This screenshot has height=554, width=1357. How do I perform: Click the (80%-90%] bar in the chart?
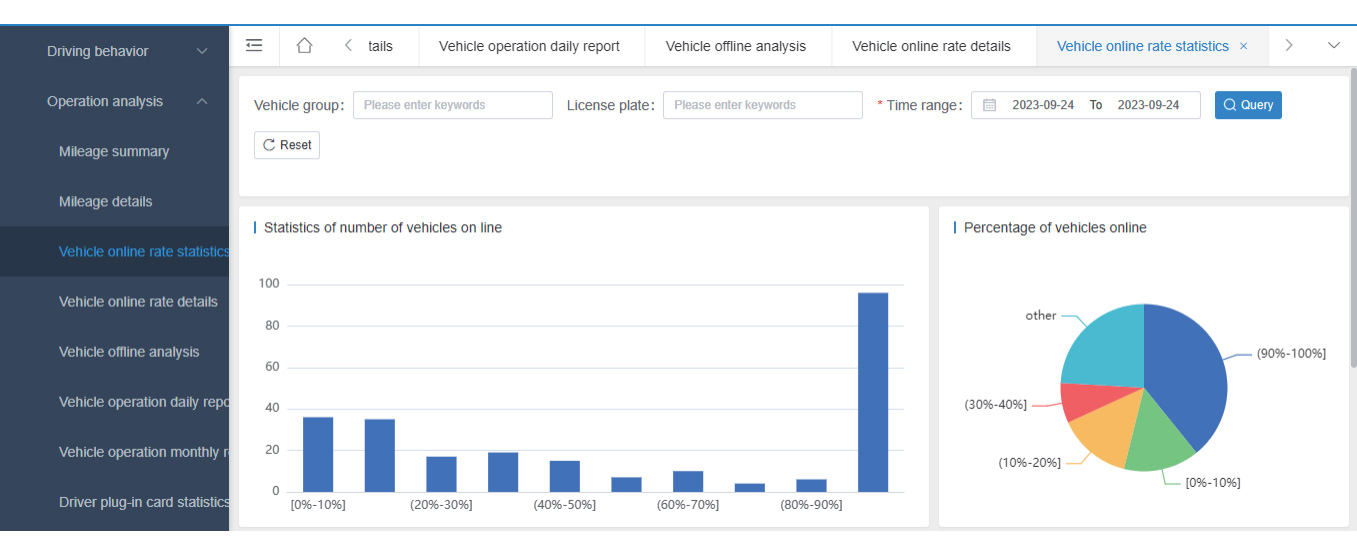811,485
